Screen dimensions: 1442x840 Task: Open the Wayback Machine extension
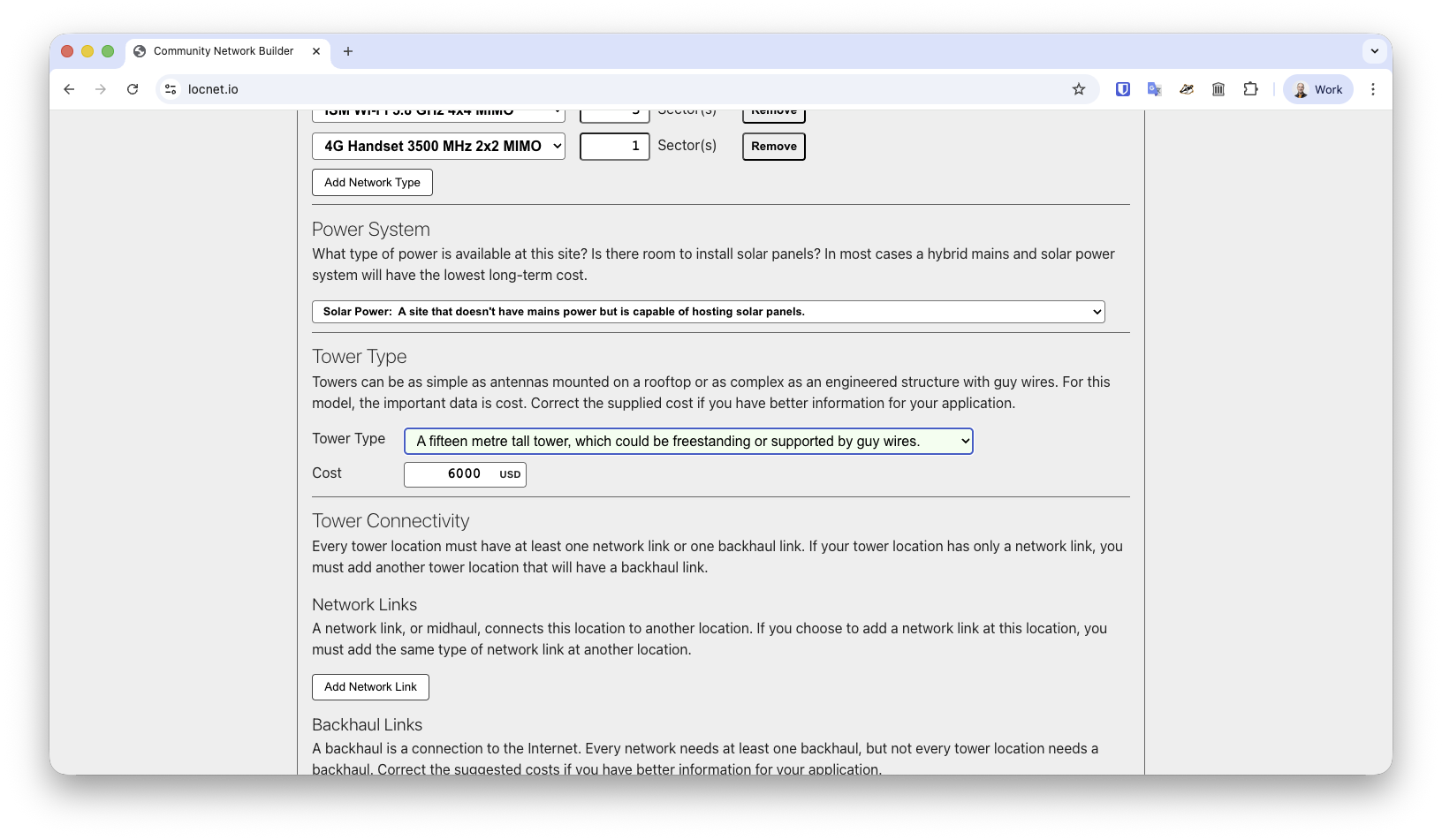(x=1218, y=89)
